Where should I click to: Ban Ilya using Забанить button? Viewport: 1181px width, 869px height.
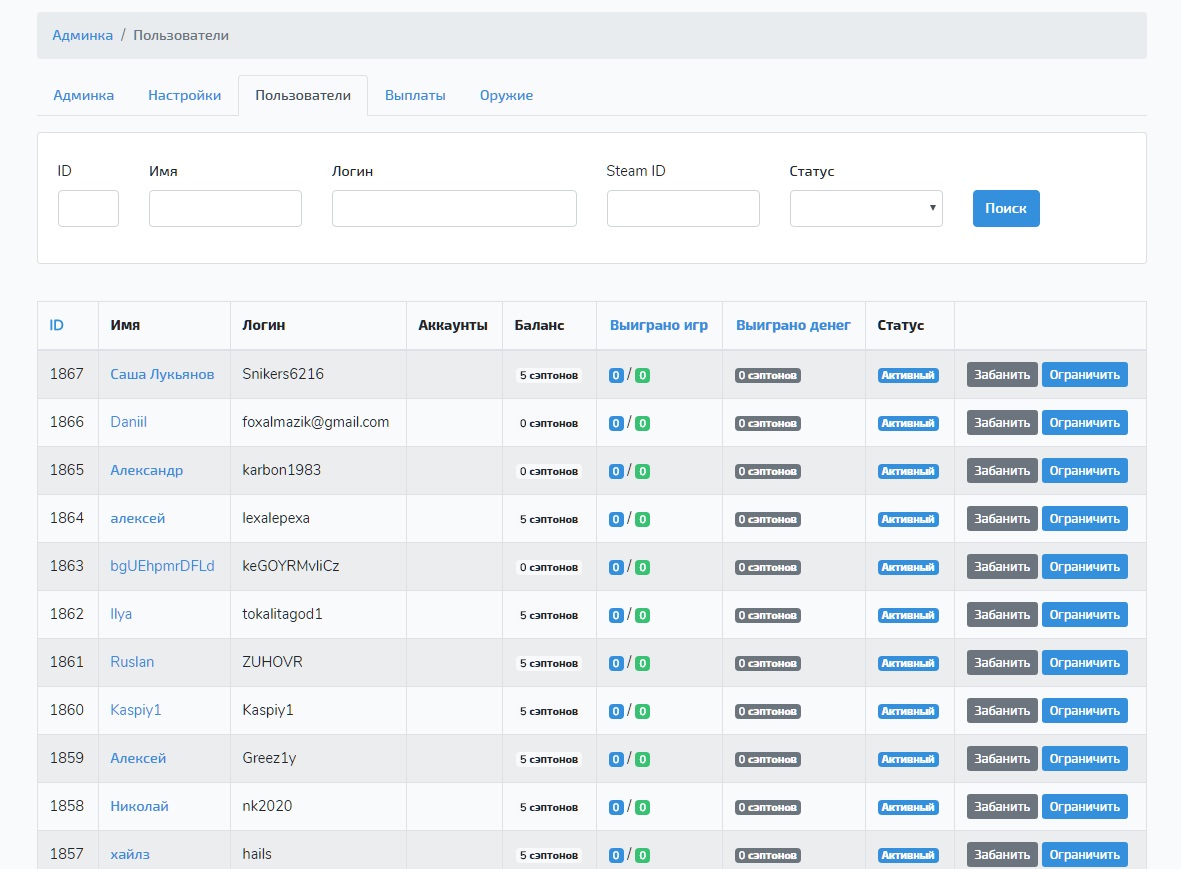point(1002,614)
